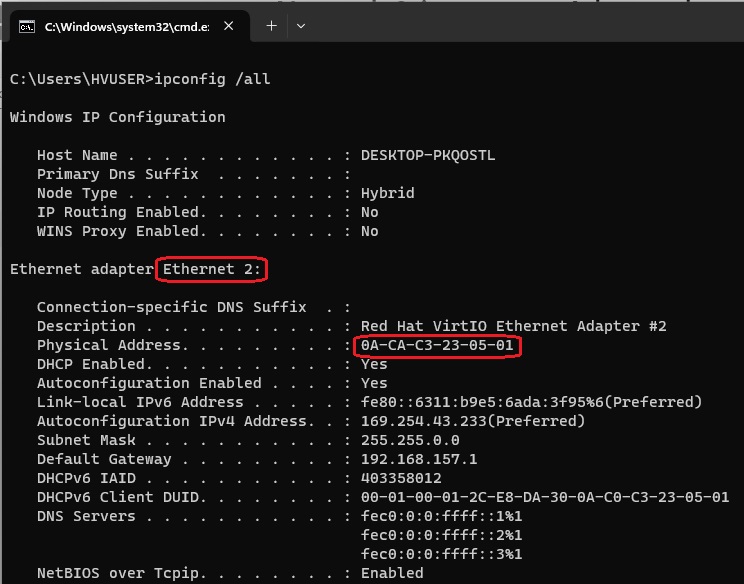
Task: Click physical address 0A-CA-C3-23-05-01
Action: 437,345
